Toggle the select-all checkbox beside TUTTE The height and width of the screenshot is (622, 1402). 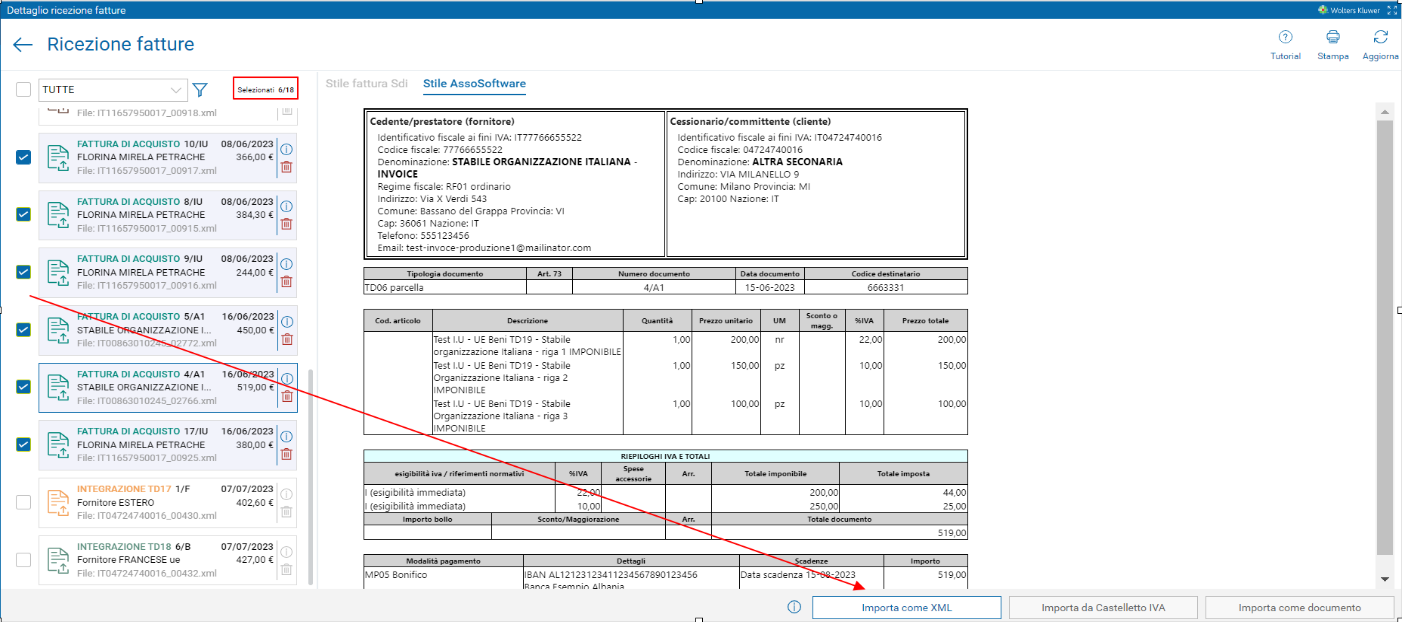[x=24, y=90]
